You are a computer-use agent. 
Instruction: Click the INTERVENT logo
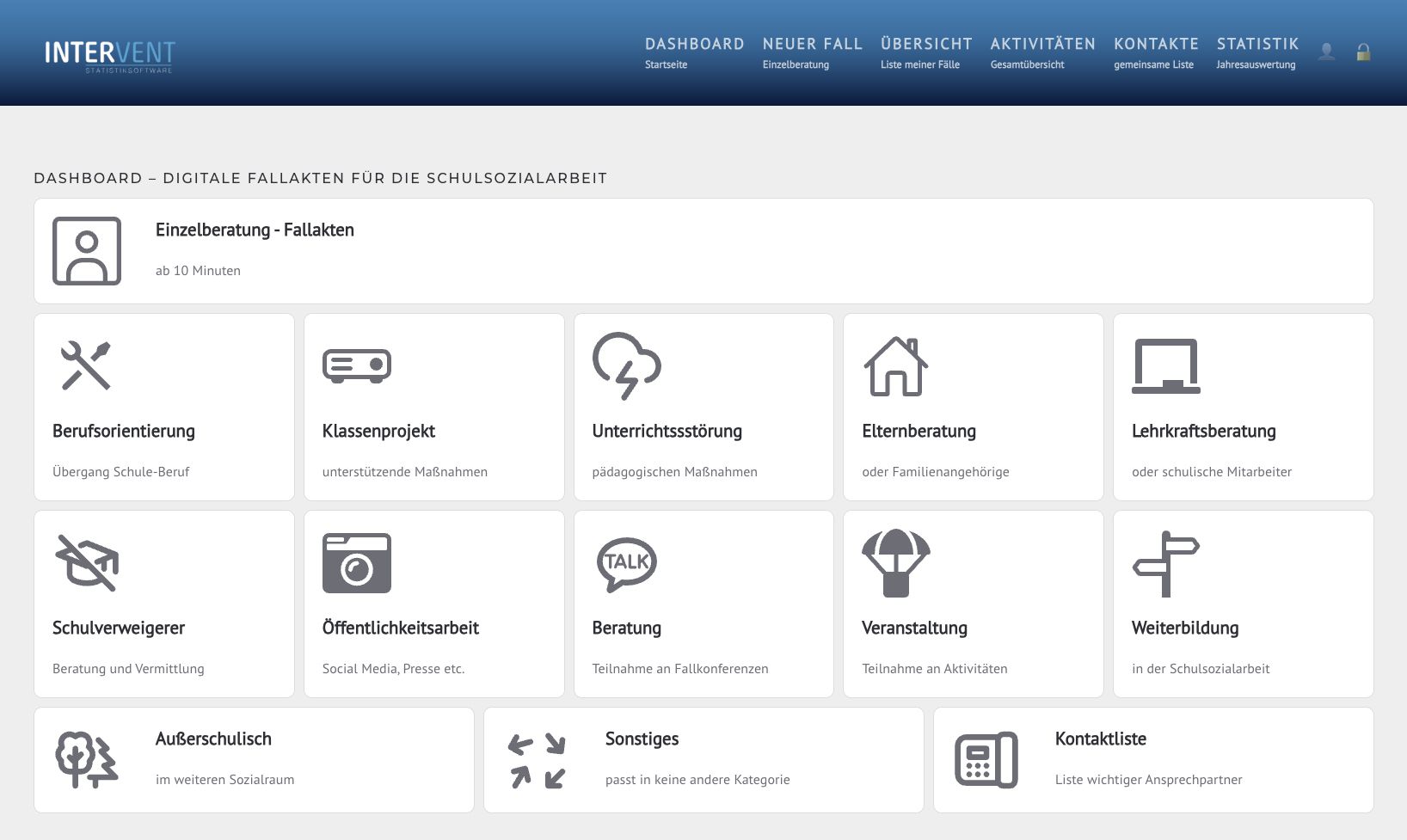(x=108, y=56)
